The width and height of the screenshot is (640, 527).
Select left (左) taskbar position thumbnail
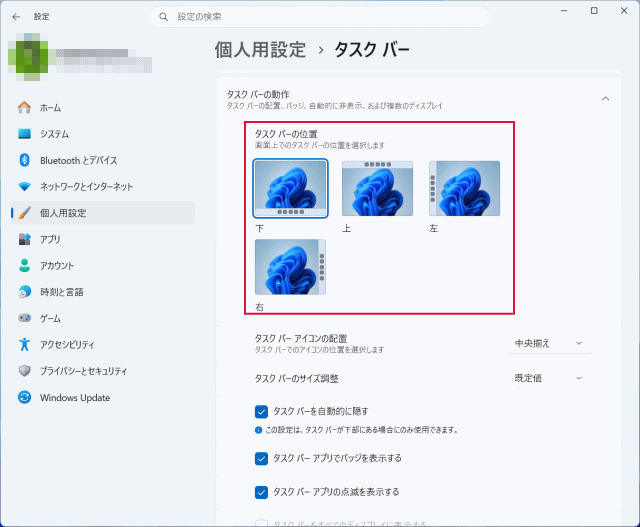464,188
